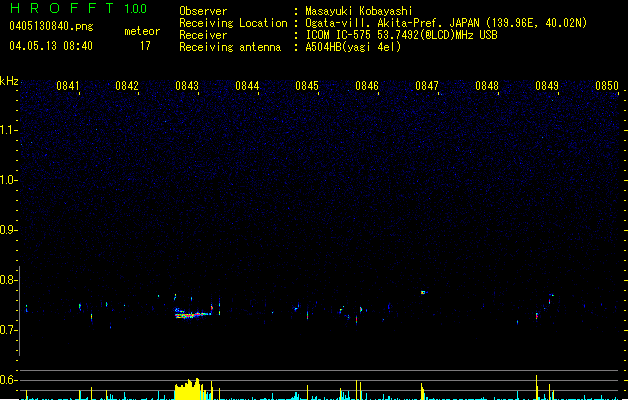This screenshot has width=629, height=400.
Task: Click the Receiving antenna label
Action: [x=230, y=47]
